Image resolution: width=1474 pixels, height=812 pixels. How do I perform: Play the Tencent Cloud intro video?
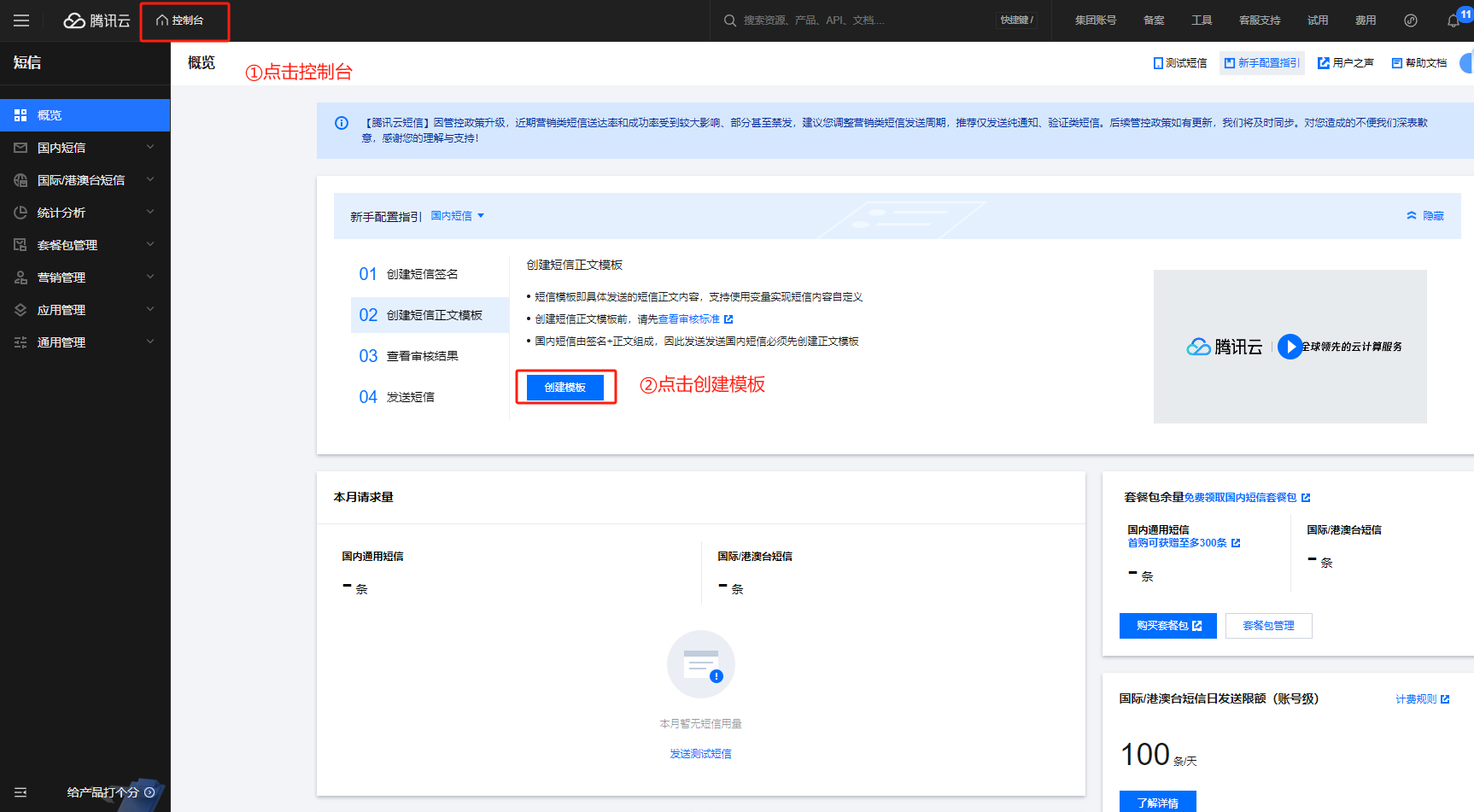[1290, 347]
